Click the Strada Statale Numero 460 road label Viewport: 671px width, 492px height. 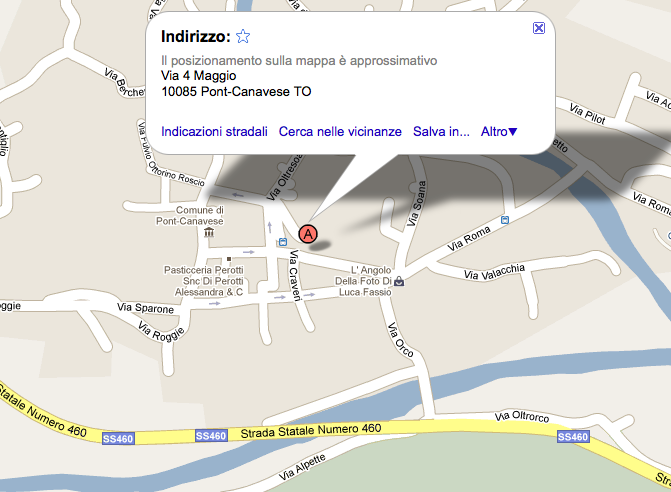click(311, 430)
